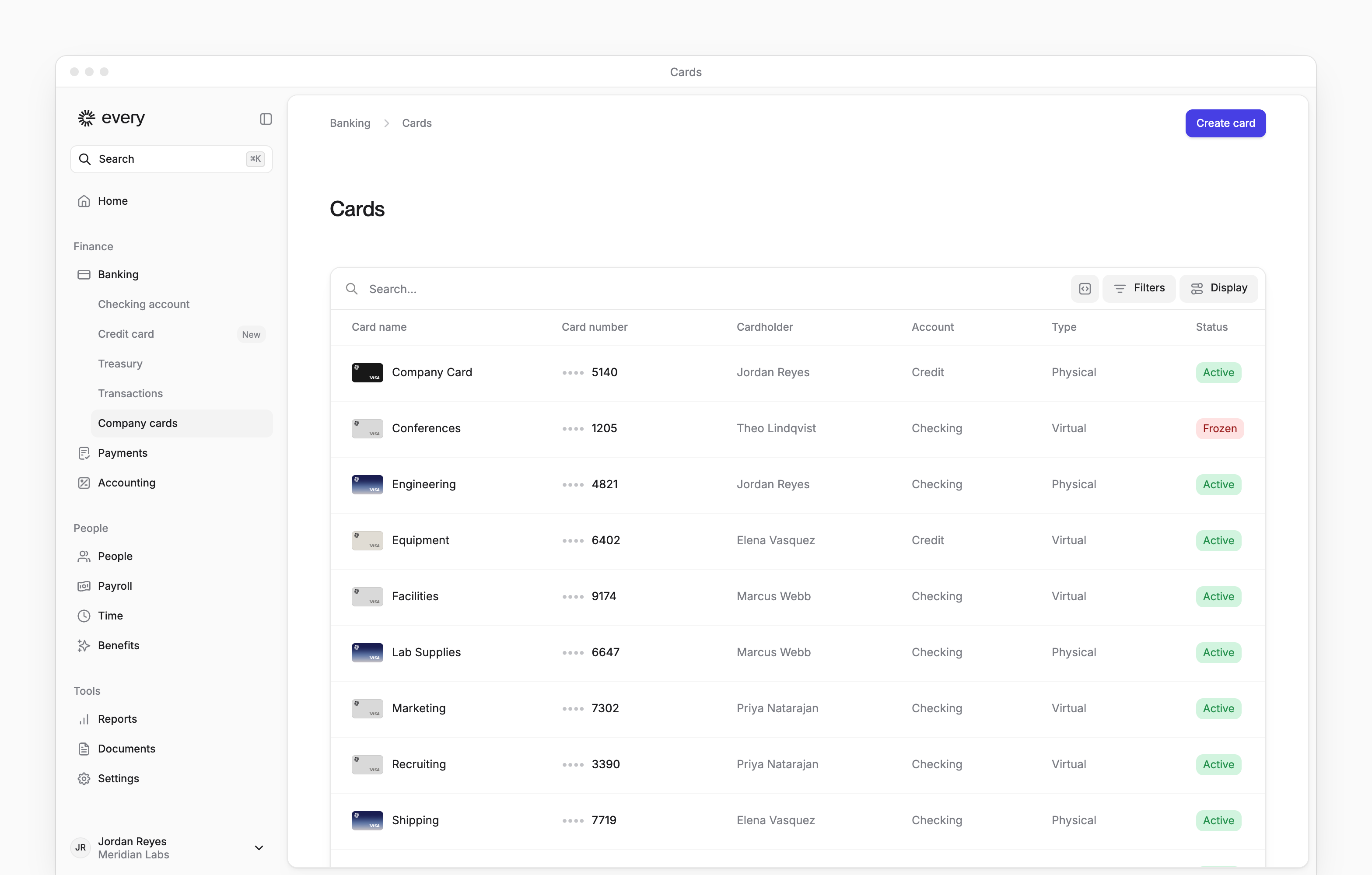This screenshot has height=875, width=1372.
Task: Open the Display options button
Action: tap(1219, 288)
